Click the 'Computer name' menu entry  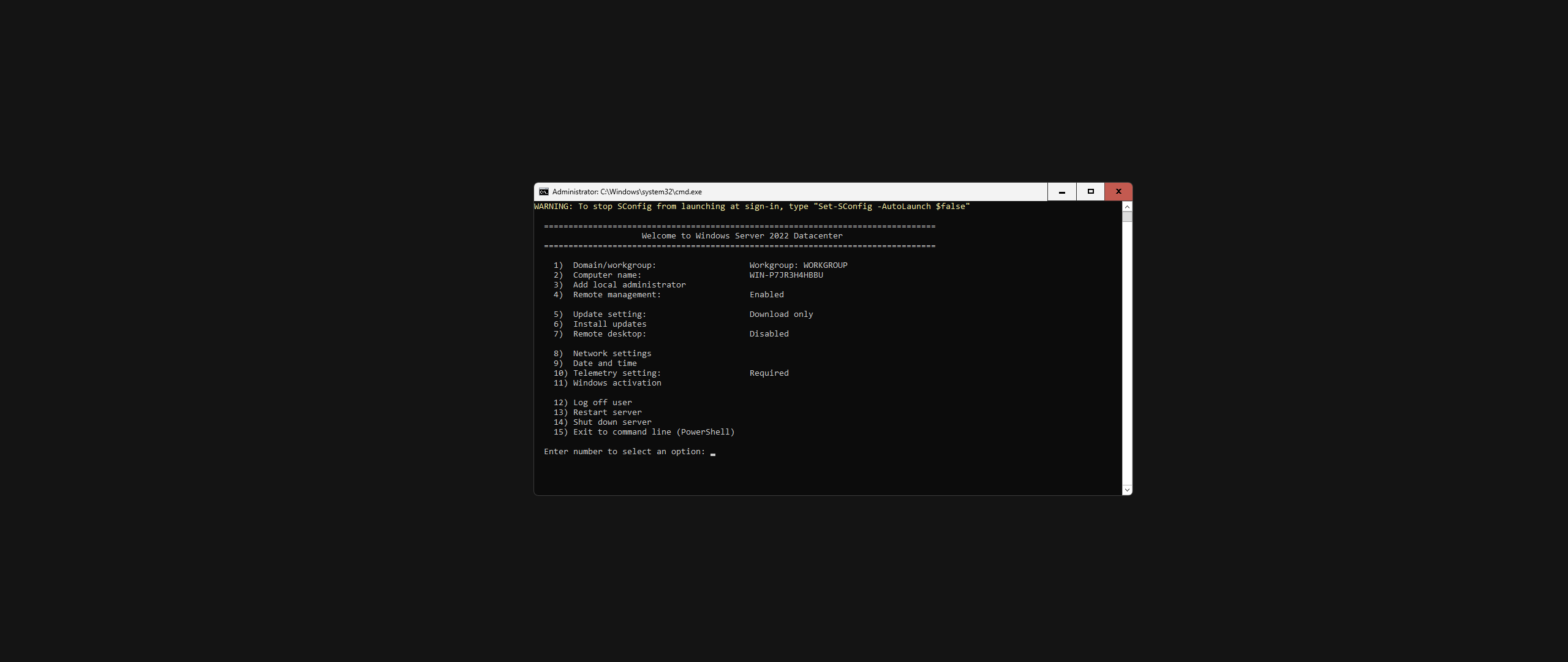[607, 275]
